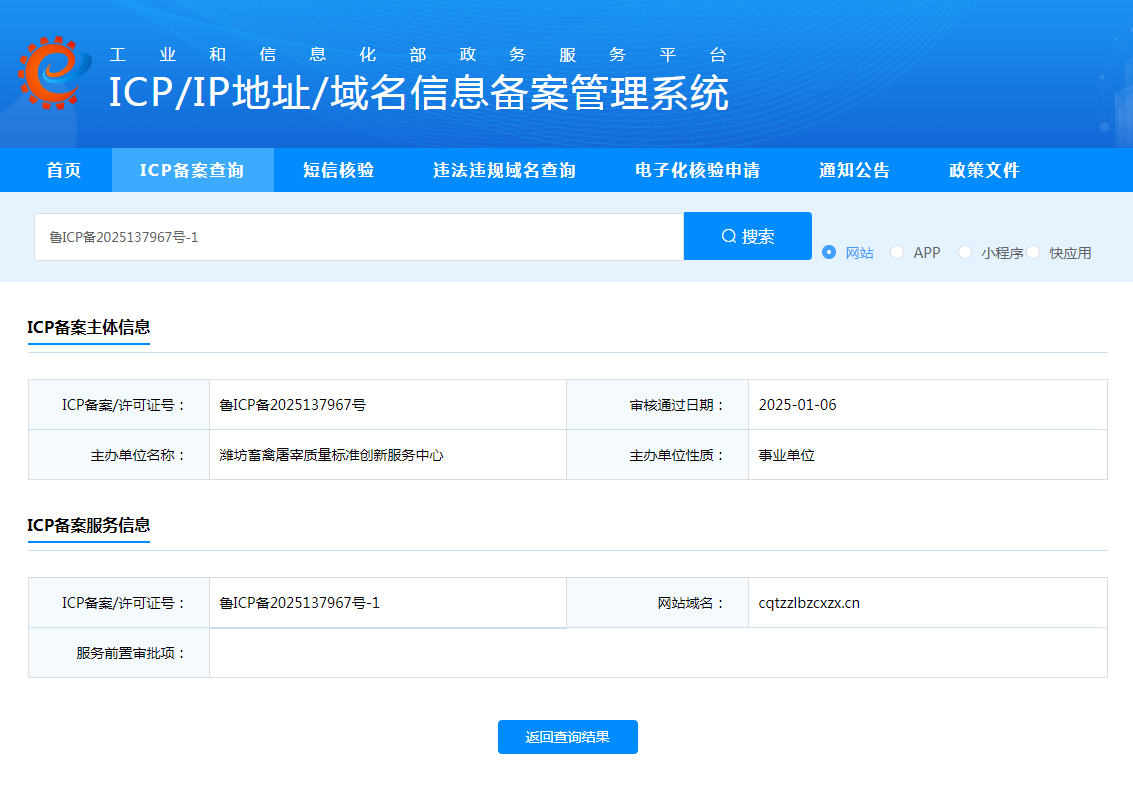Click the 返回查询结果 button
Screen dimensions: 1133x788
[x=568, y=737]
